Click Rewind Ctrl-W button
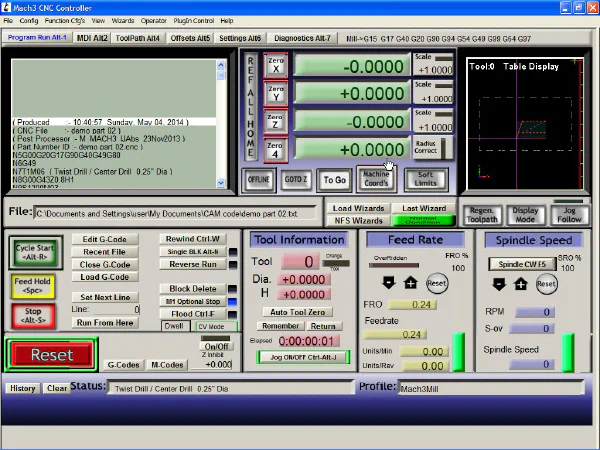Image resolution: width=600 pixels, height=450 pixels. 193,239
